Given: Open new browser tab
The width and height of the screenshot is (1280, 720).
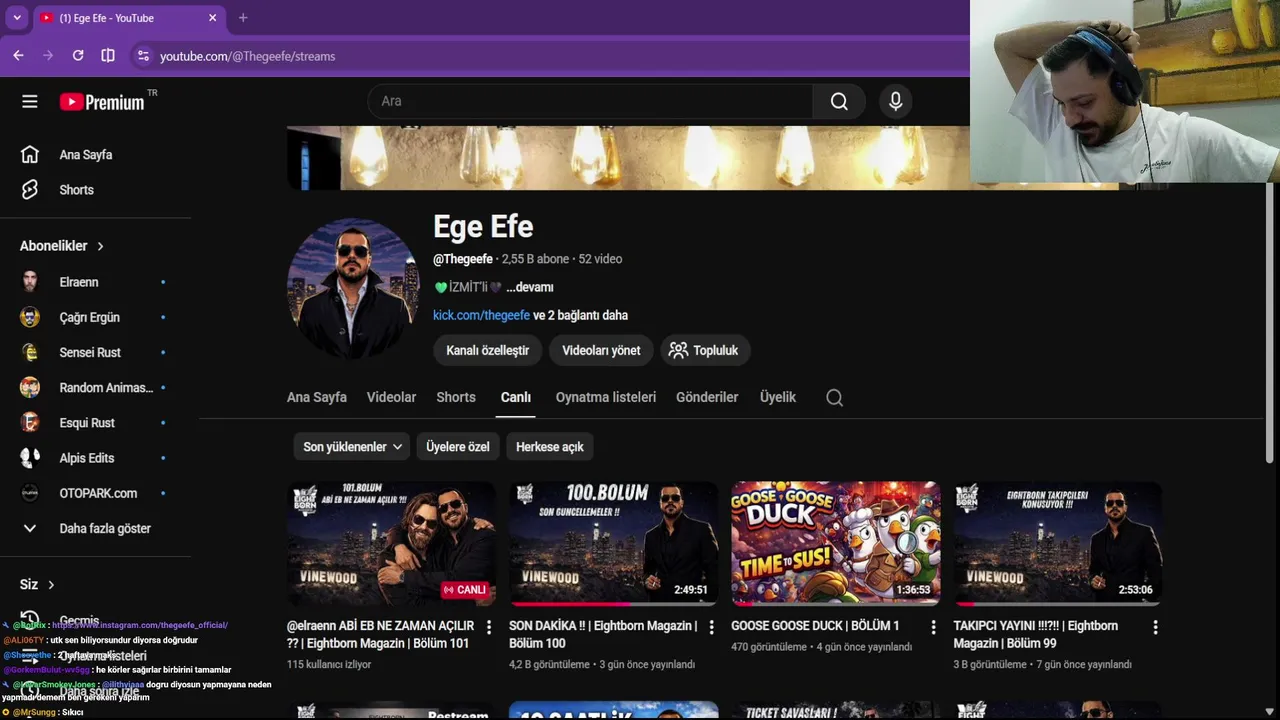Looking at the screenshot, I should point(242,18).
